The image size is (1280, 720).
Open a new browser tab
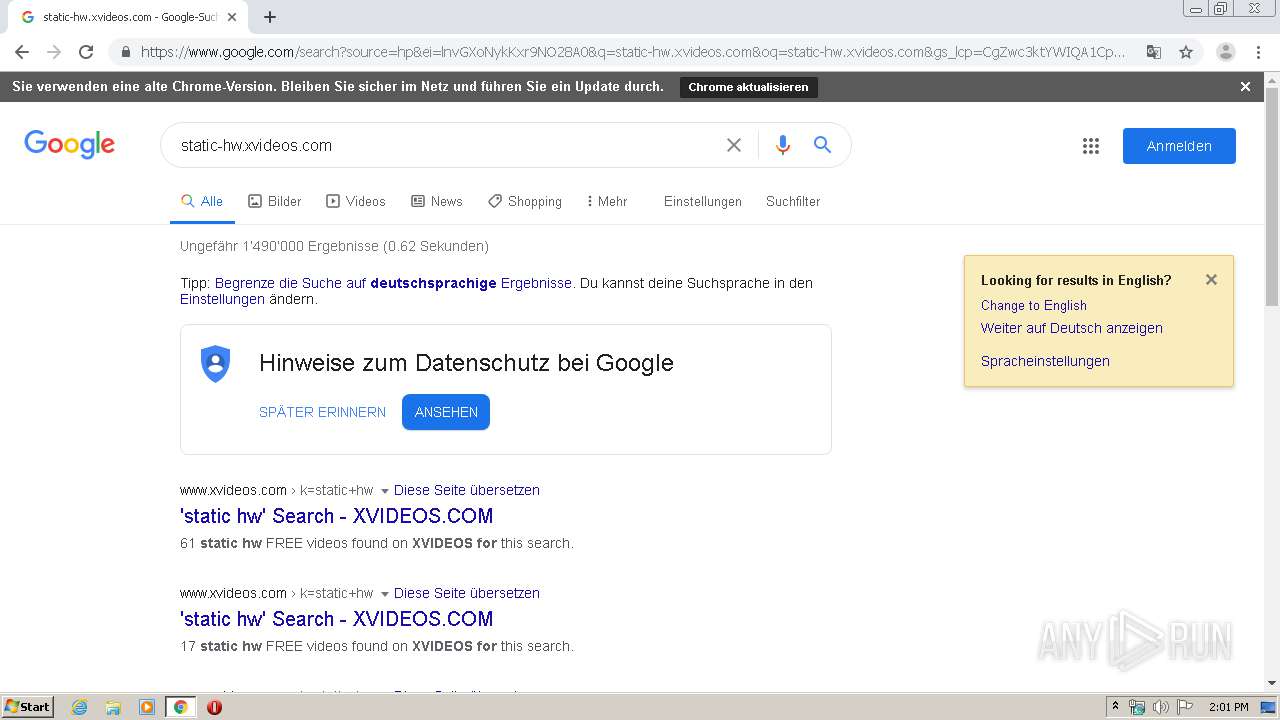click(x=270, y=17)
